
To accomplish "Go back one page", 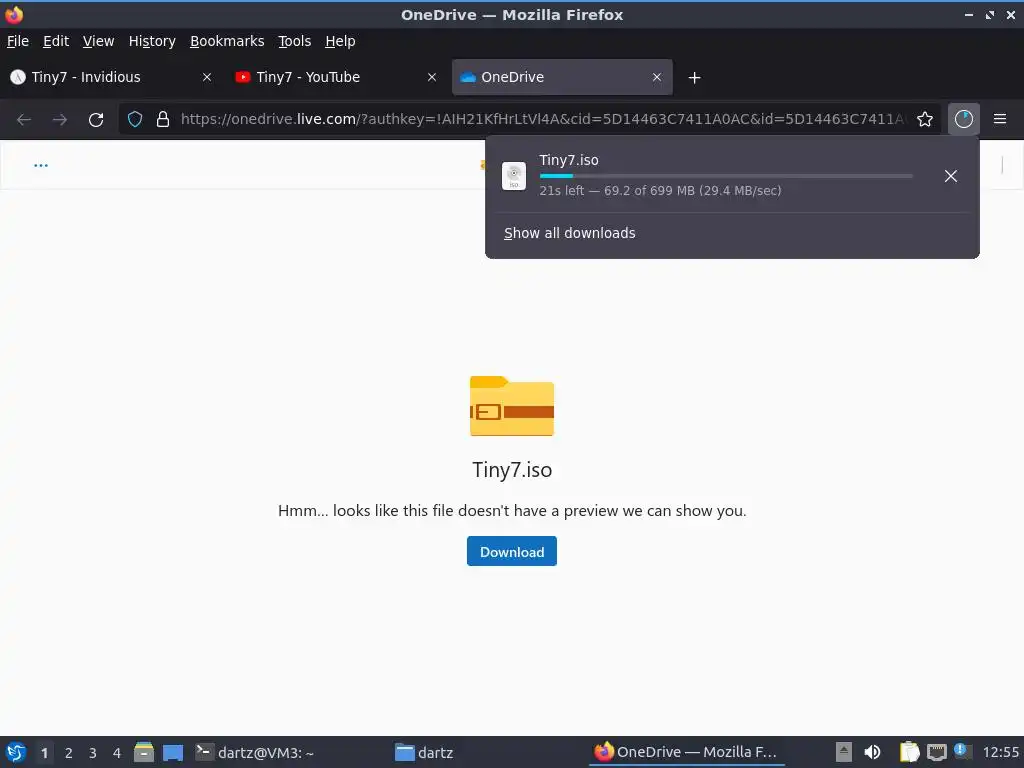I will point(24,120).
